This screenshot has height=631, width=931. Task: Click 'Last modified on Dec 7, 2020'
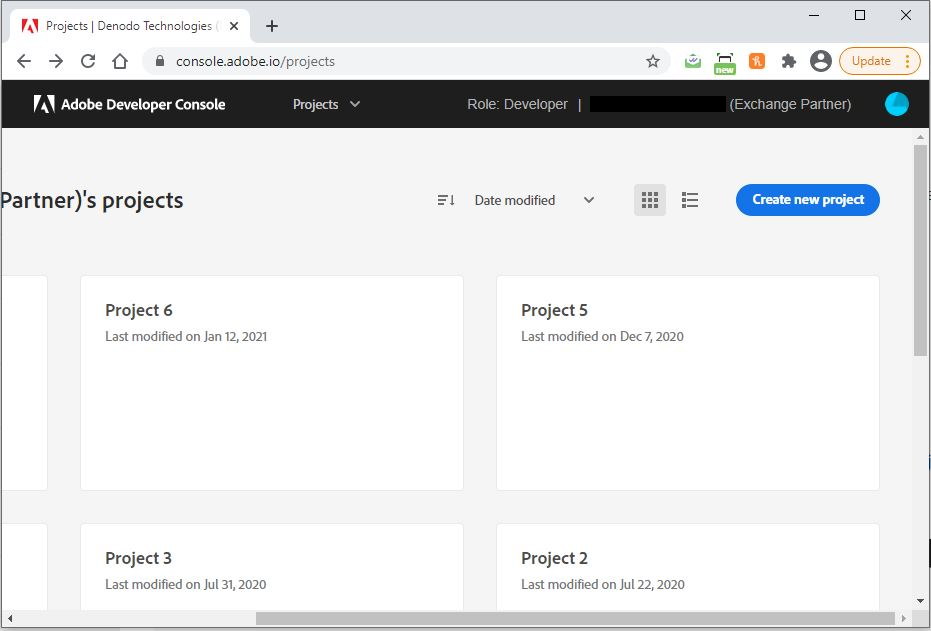pos(602,337)
